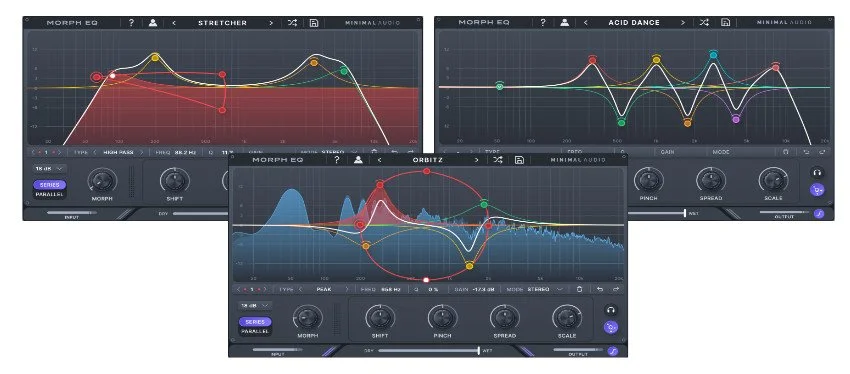The height and width of the screenshot is (374, 850).
Task: Shuffle presets in the Stretcher window
Action: (292, 23)
